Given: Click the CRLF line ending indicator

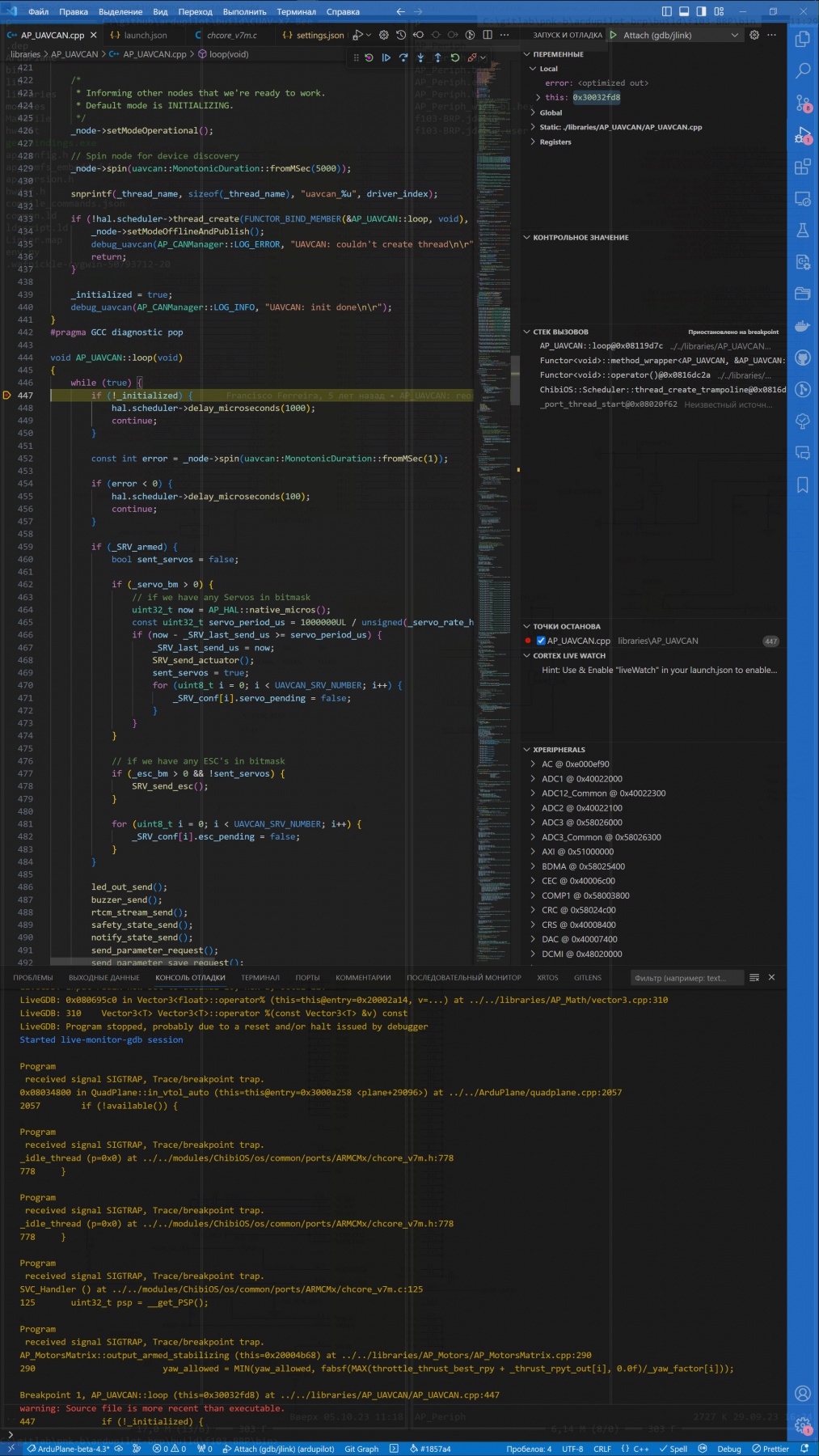Looking at the screenshot, I should coord(602,1449).
